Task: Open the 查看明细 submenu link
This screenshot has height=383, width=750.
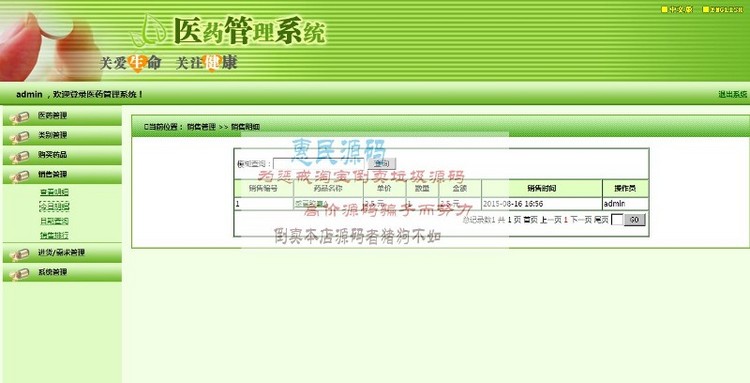Action: tap(55, 192)
